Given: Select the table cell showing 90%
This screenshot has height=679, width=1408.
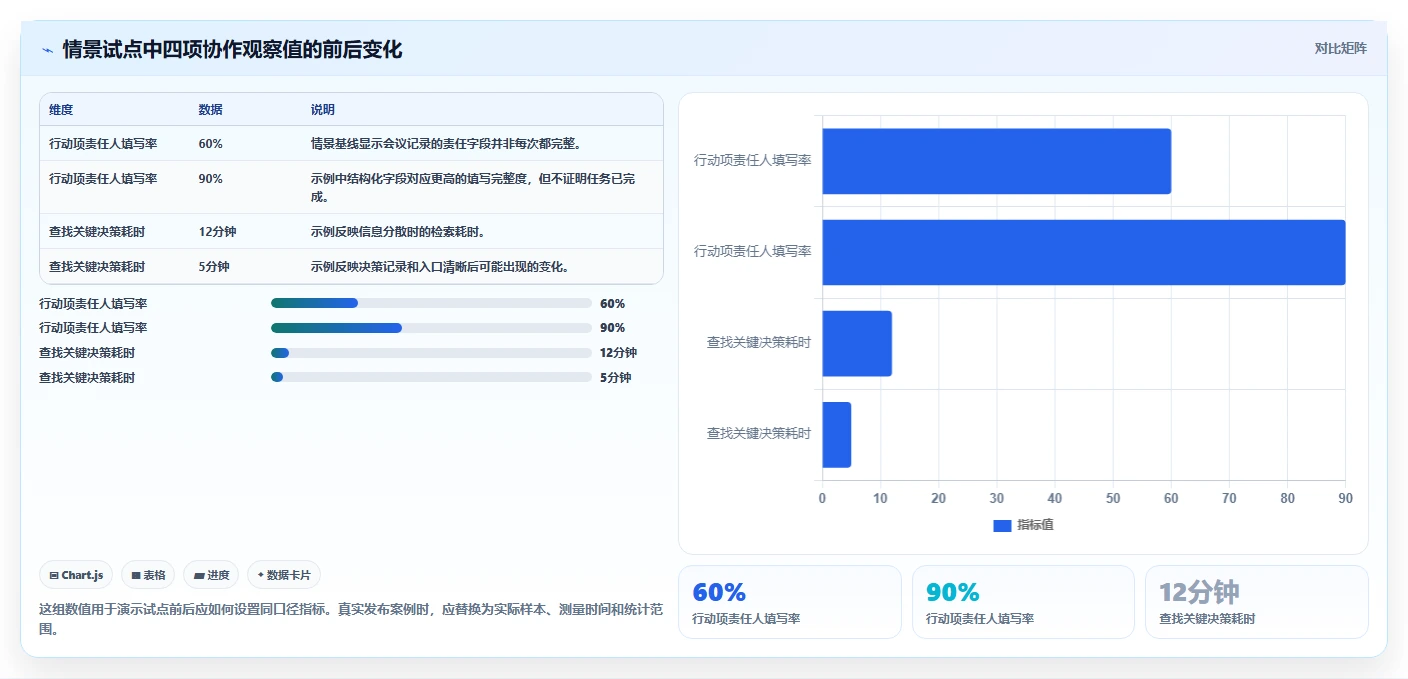Looking at the screenshot, I should tap(211, 178).
